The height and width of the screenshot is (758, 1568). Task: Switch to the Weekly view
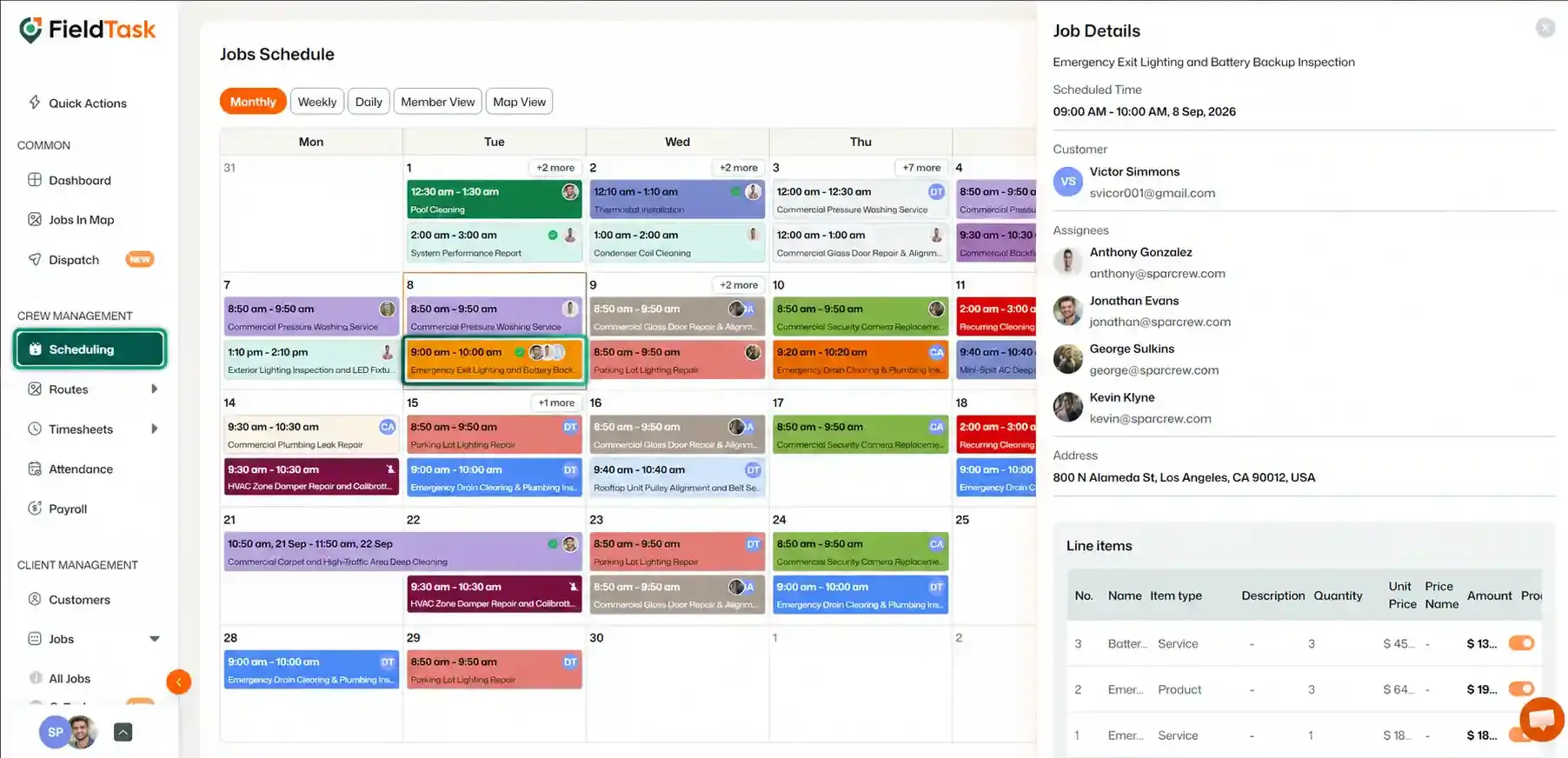(317, 102)
